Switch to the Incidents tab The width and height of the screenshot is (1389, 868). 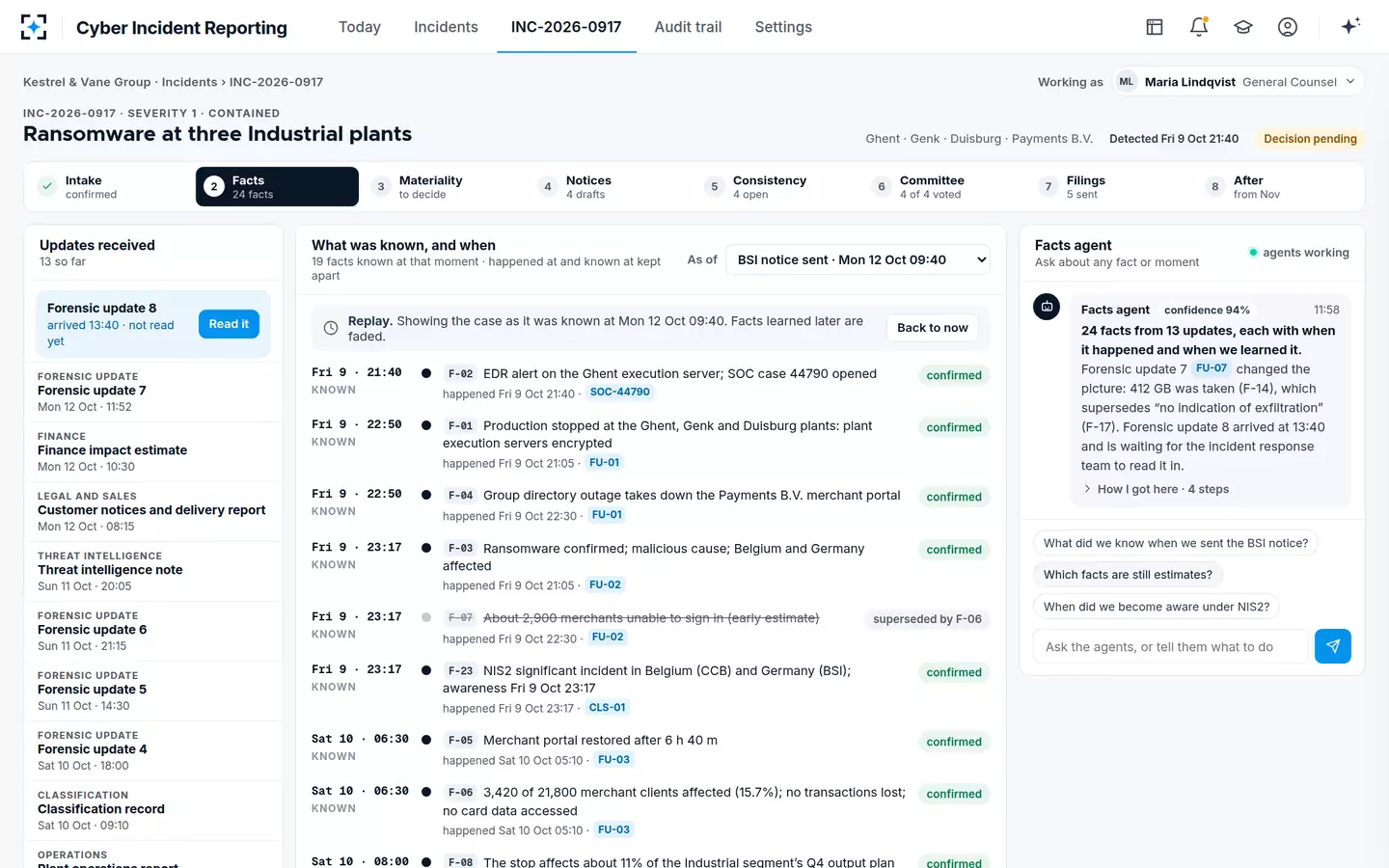click(446, 27)
